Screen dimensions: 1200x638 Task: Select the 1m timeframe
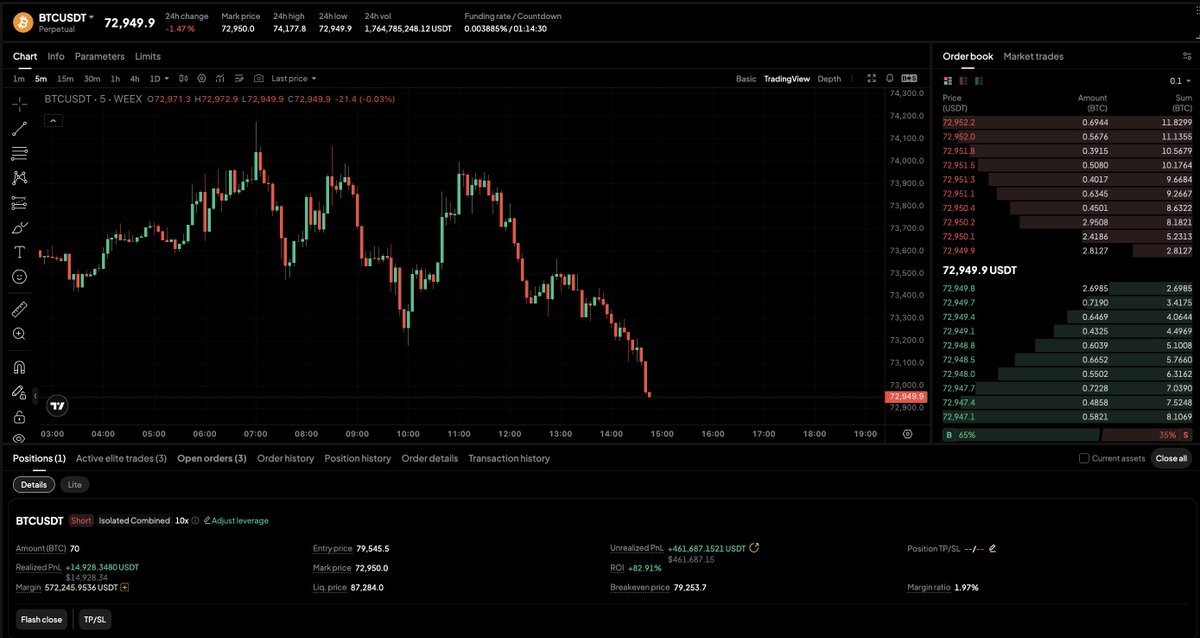[x=19, y=78]
